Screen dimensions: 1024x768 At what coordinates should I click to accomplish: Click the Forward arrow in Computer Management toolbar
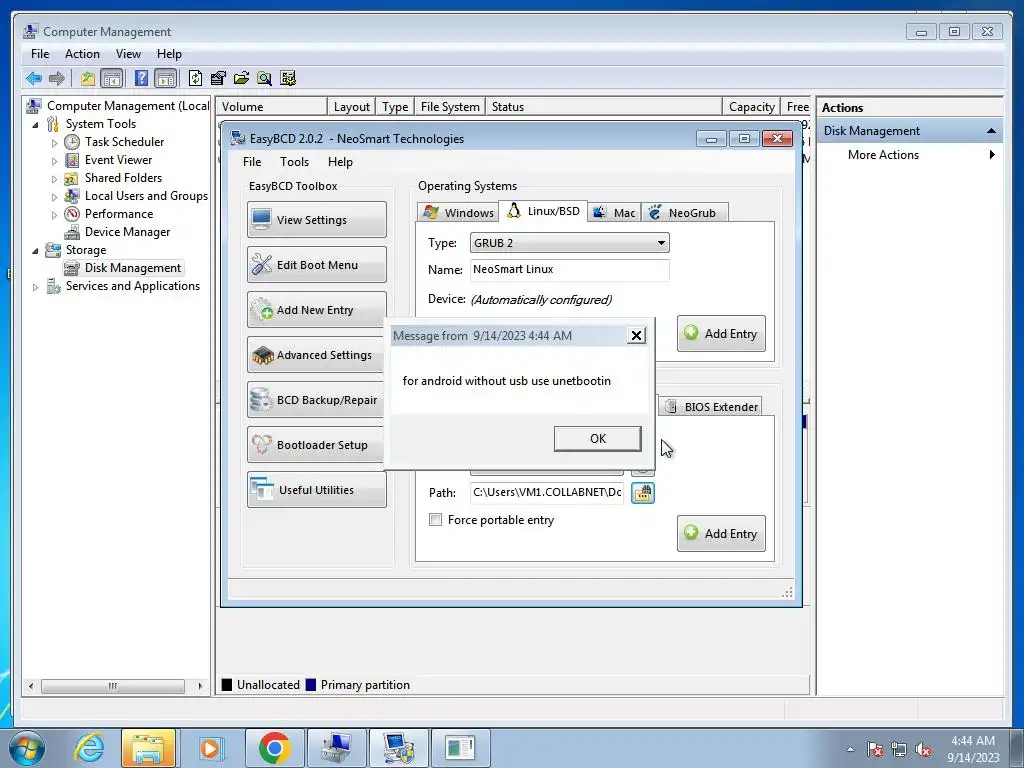tap(57, 78)
